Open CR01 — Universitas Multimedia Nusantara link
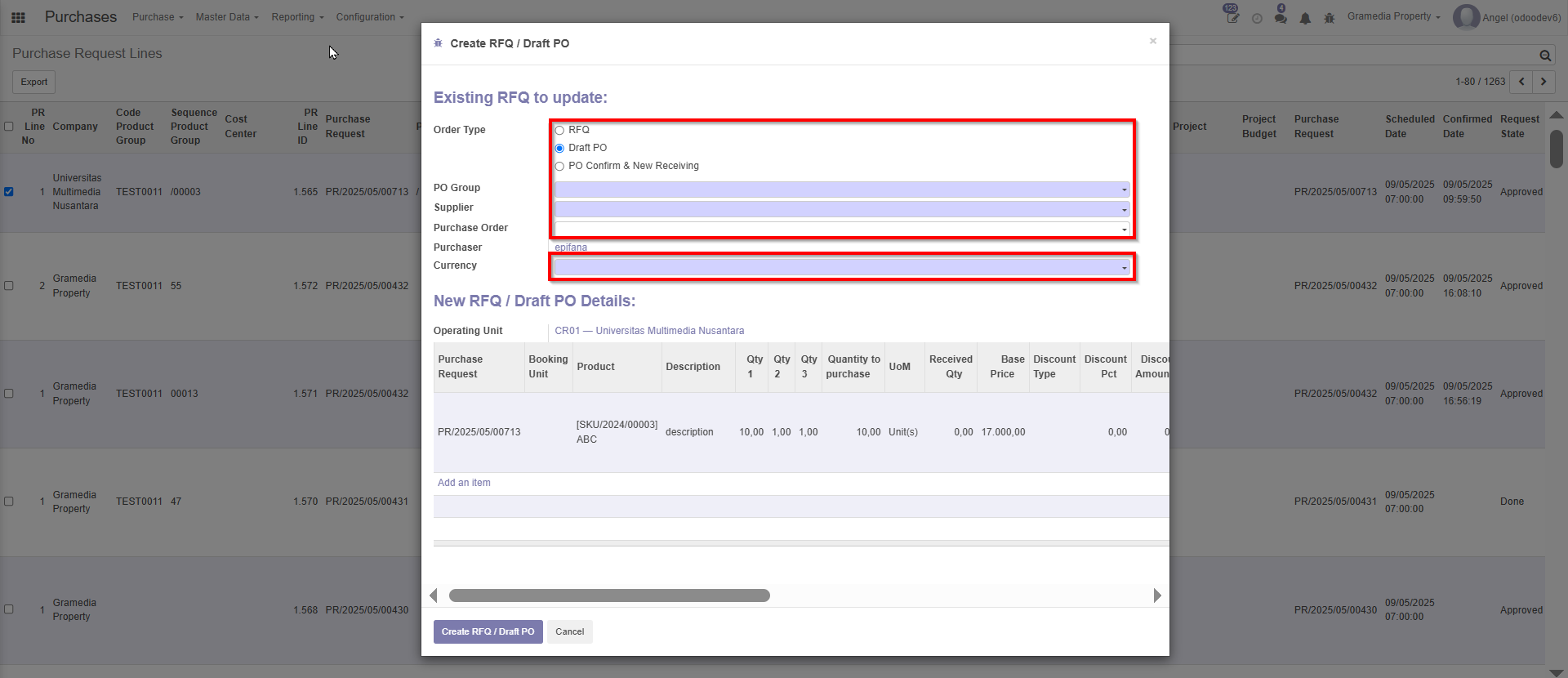This screenshot has height=678, width=1568. pyautogui.click(x=649, y=331)
